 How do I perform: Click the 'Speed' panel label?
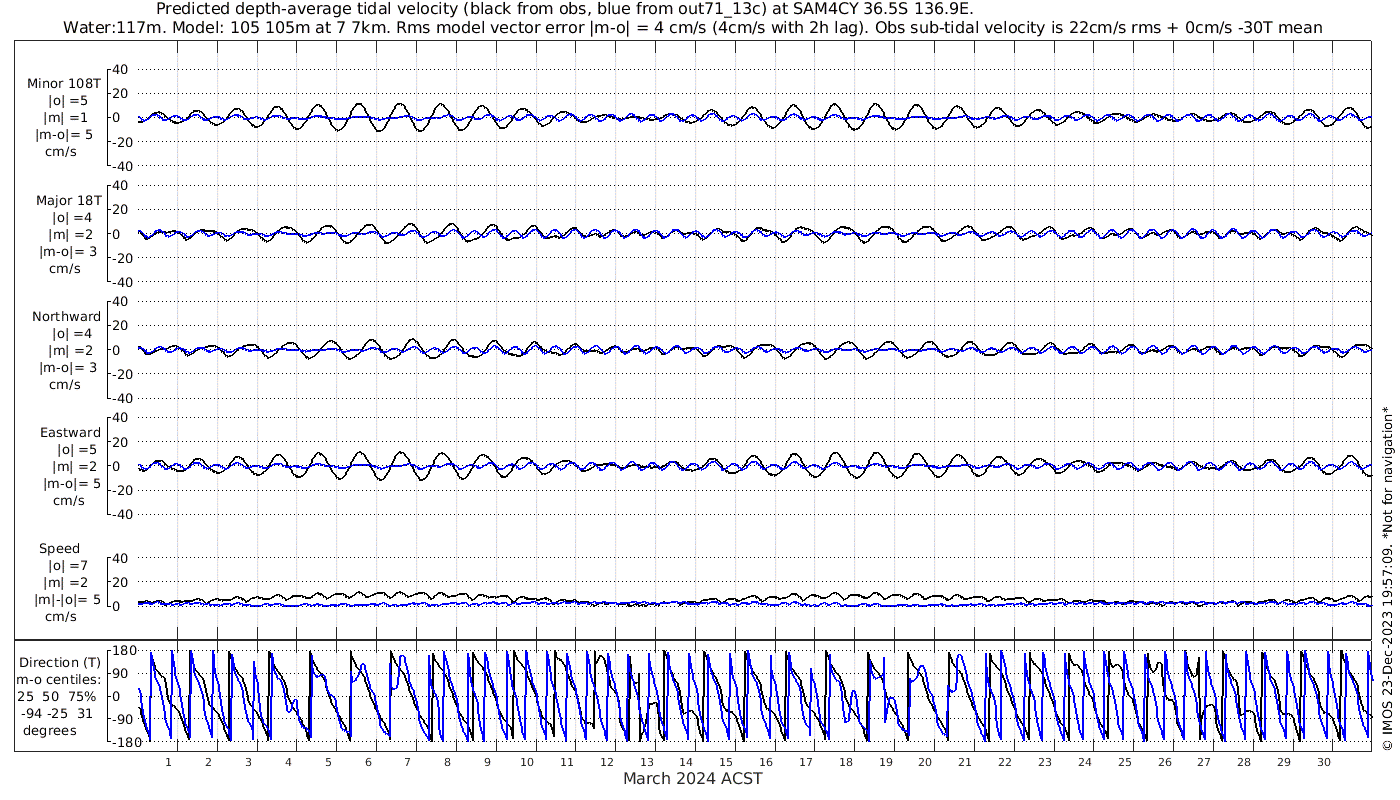click(60, 548)
